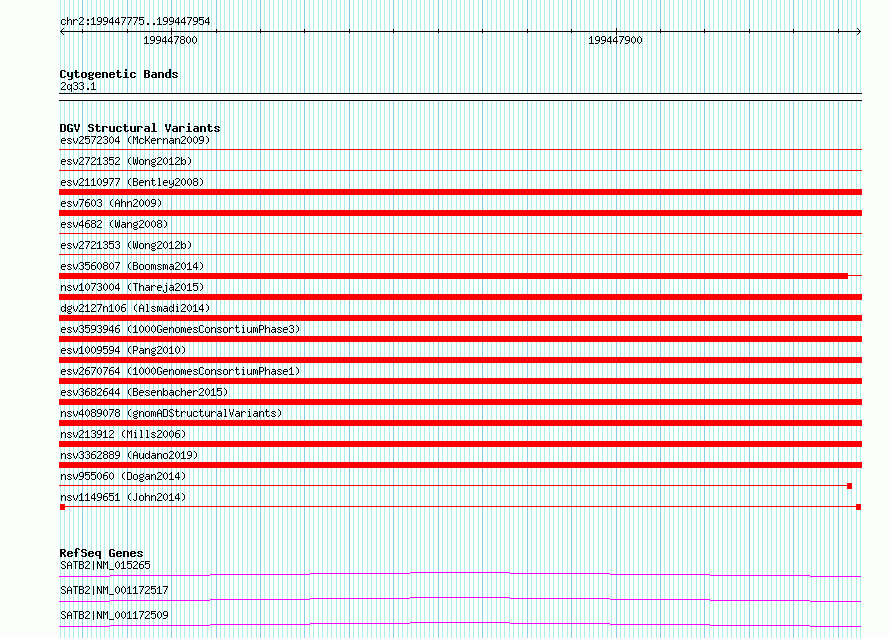
Task: Click the 199447900 ruler coordinate
Action: 615,40
